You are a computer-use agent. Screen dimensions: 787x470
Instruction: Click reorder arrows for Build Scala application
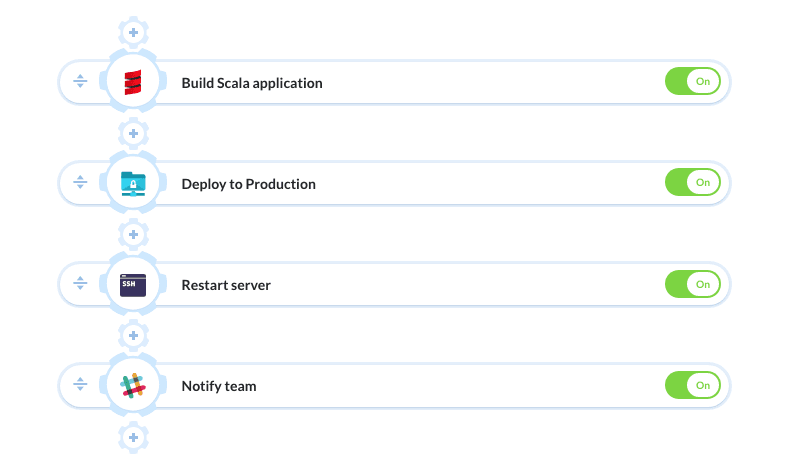click(x=81, y=82)
